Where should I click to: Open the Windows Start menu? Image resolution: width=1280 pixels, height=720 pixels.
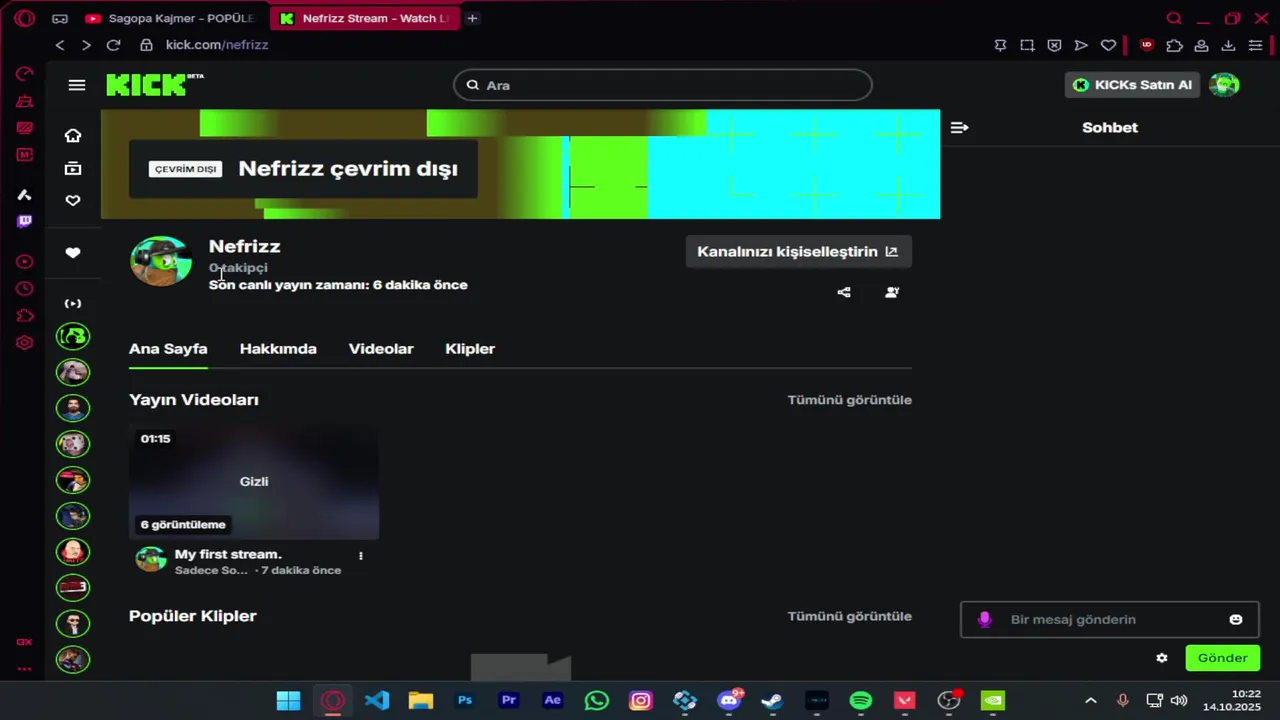pyautogui.click(x=288, y=700)
